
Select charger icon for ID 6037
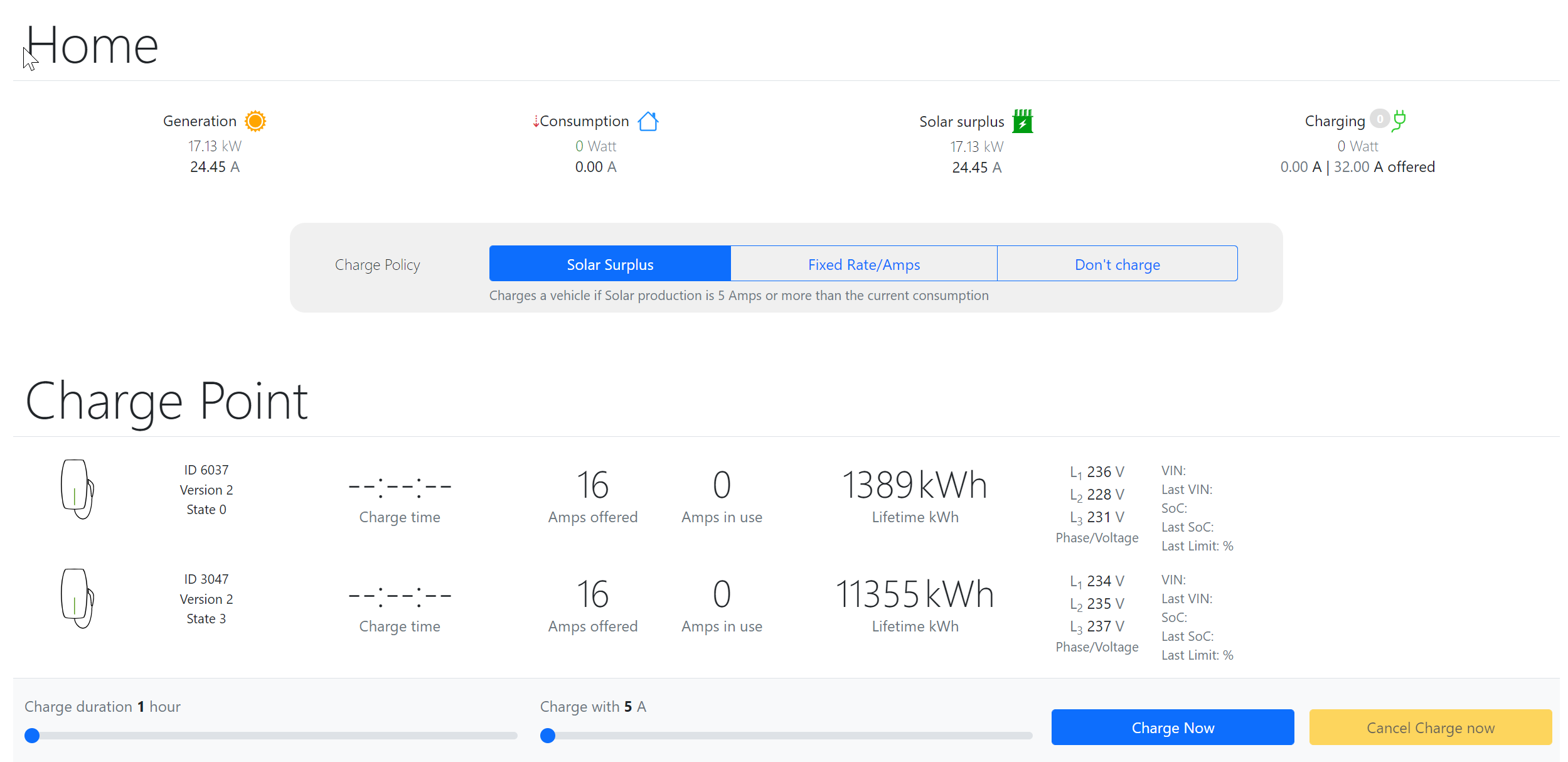(77, 489)
